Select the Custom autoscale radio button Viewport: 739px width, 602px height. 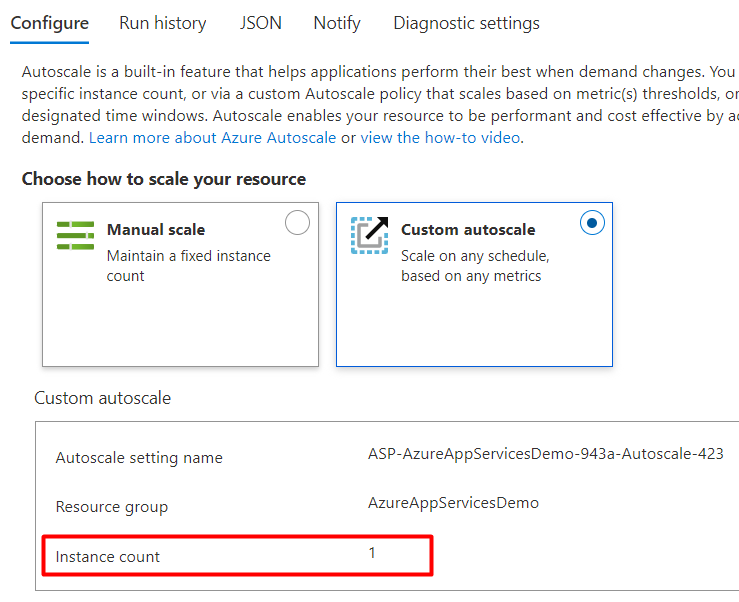click(592, 224)
